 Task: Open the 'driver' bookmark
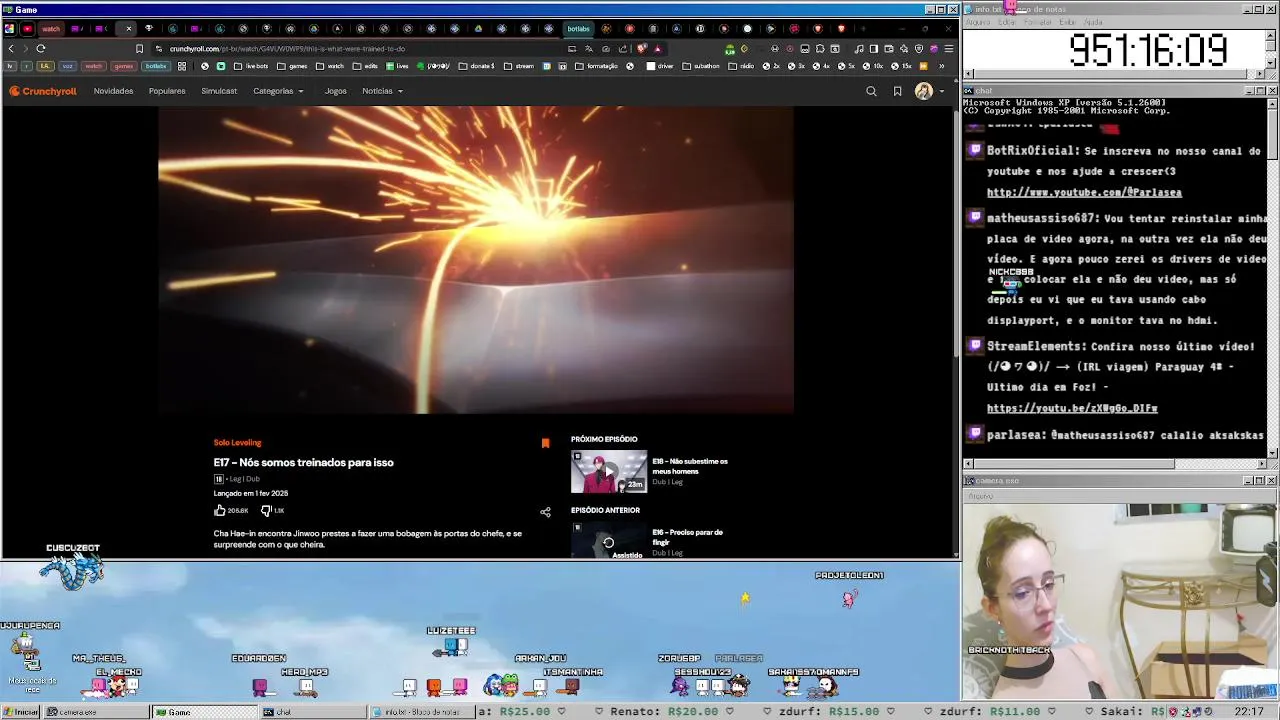coord(660,66)
